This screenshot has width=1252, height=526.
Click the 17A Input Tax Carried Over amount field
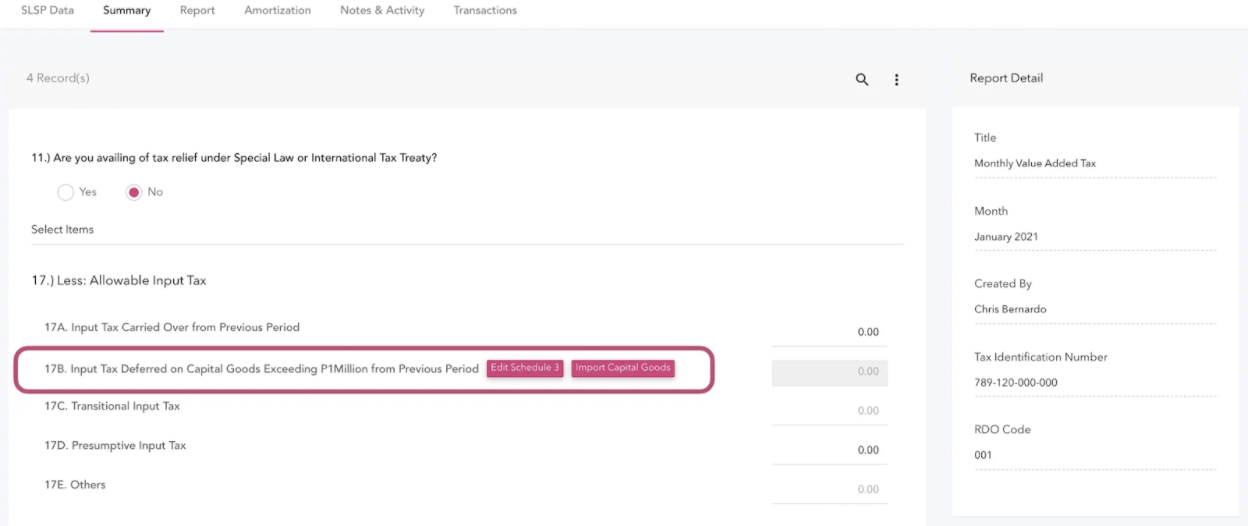(829, 332)
